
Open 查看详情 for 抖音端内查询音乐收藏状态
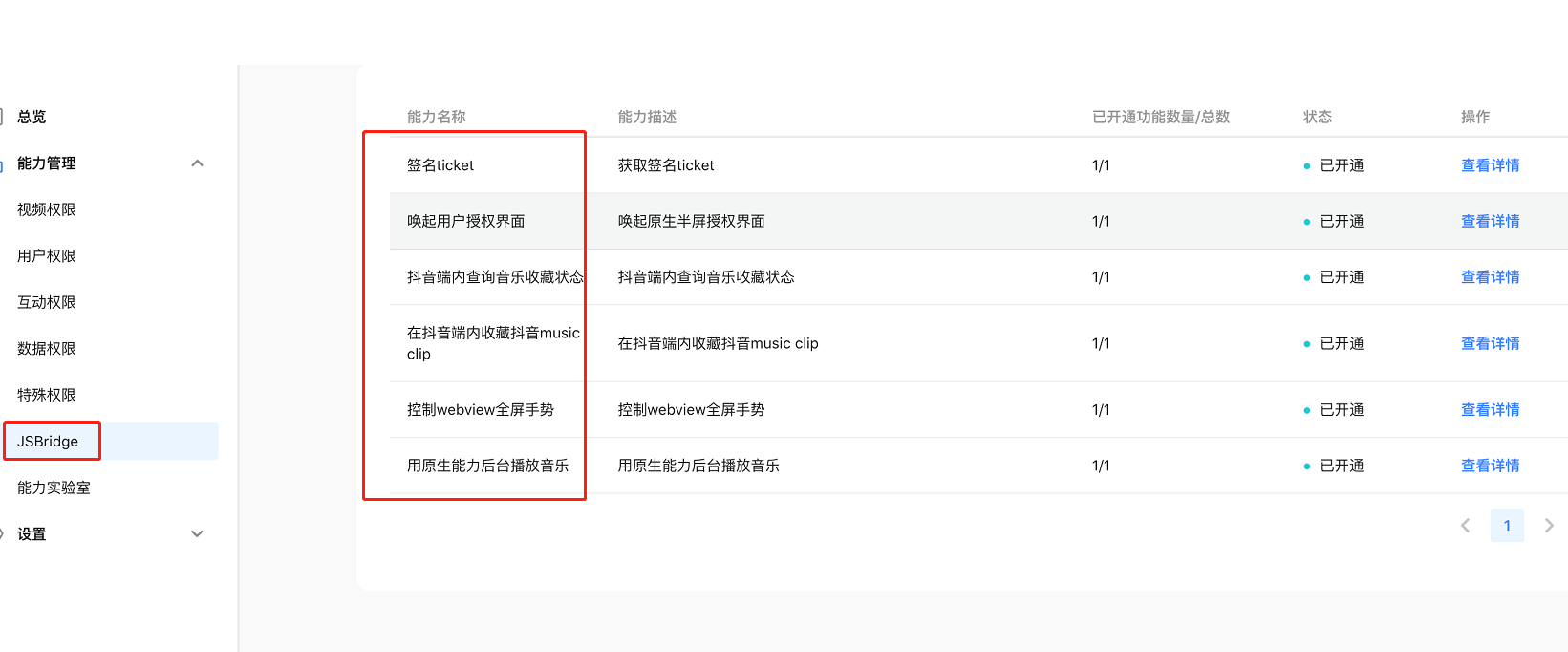(x=1490, y=277)
